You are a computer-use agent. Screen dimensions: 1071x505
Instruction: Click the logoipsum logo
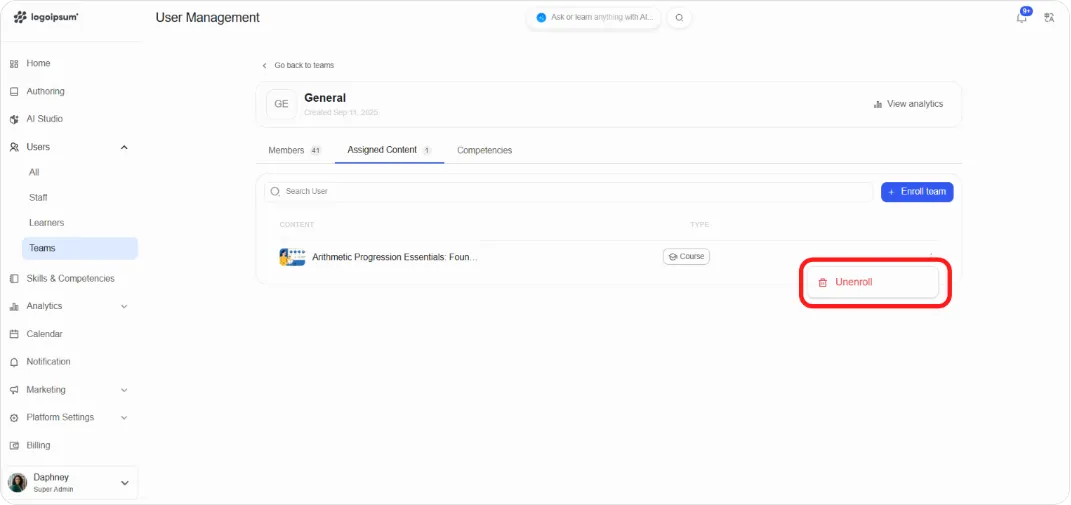46,17
